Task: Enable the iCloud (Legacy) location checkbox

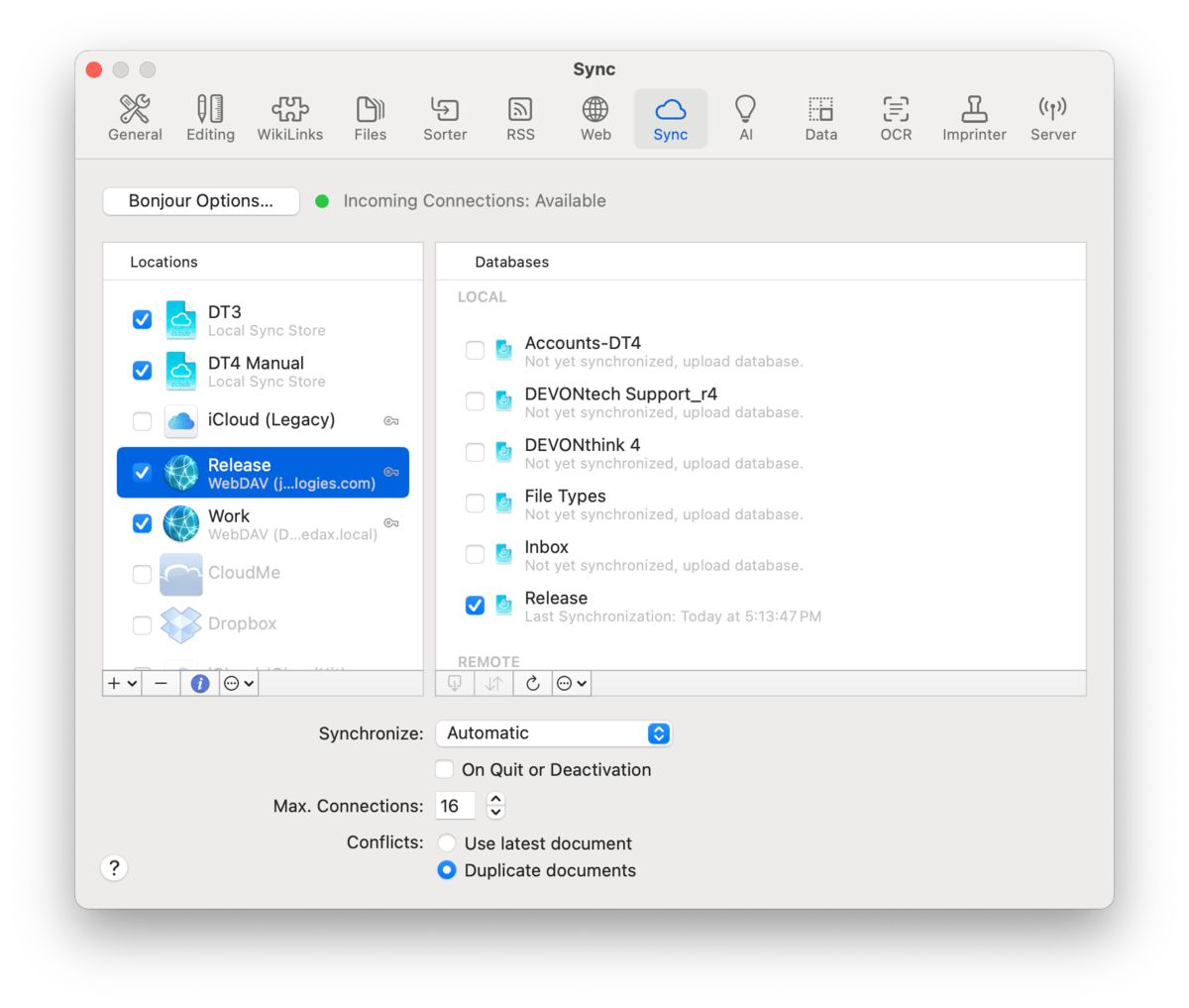Action: point(143,421)
